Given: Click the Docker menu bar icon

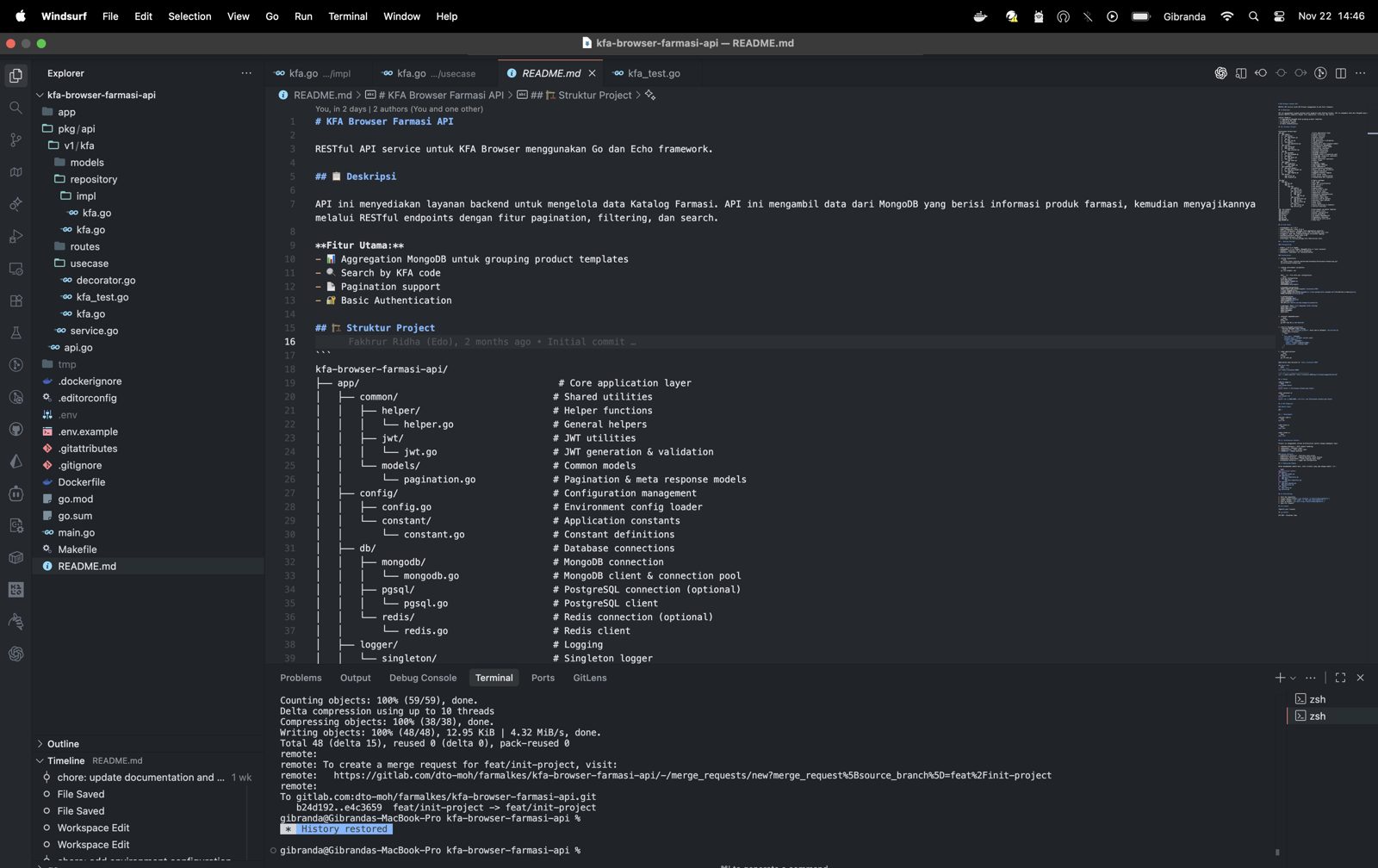Looking at the screenshot, I should click(980, 16).
